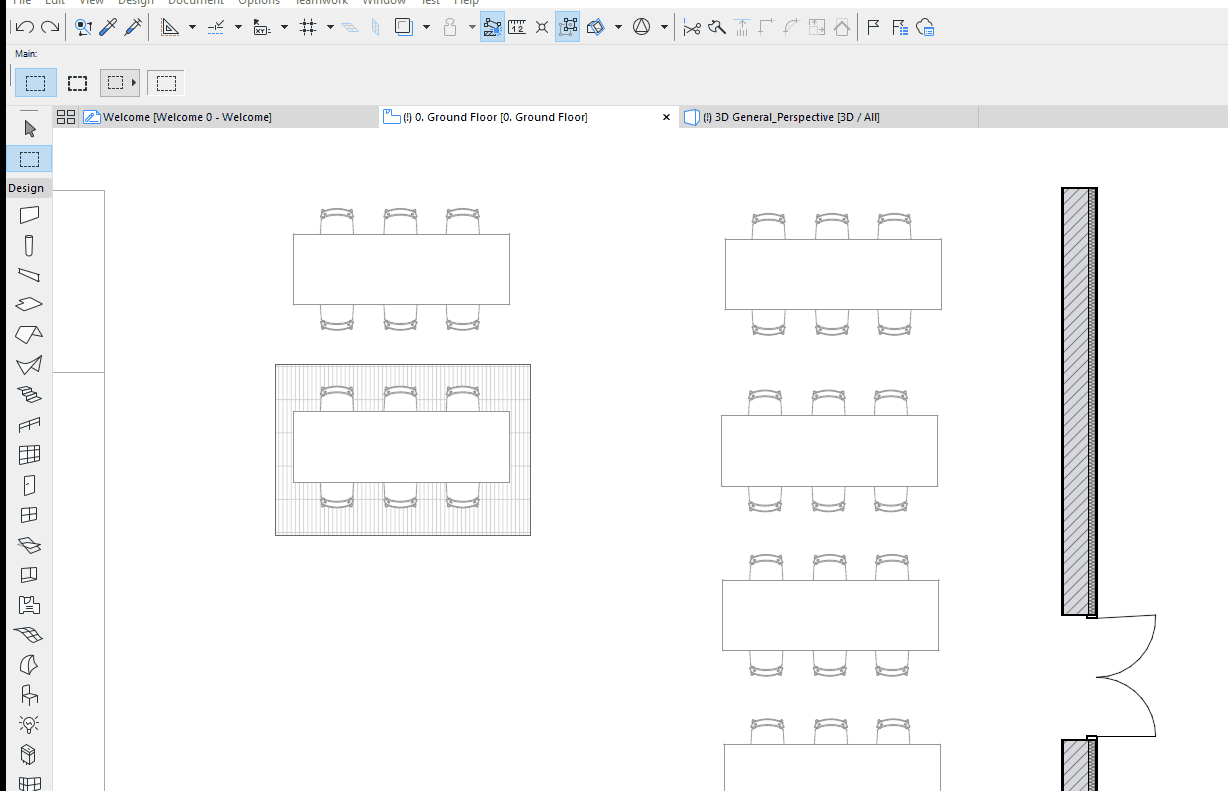Image resolution: width=1228 pixels, height=791 pixels.
Task: Expand Snap Guides dropdown arrow
Action: click(x=238, y=28)
